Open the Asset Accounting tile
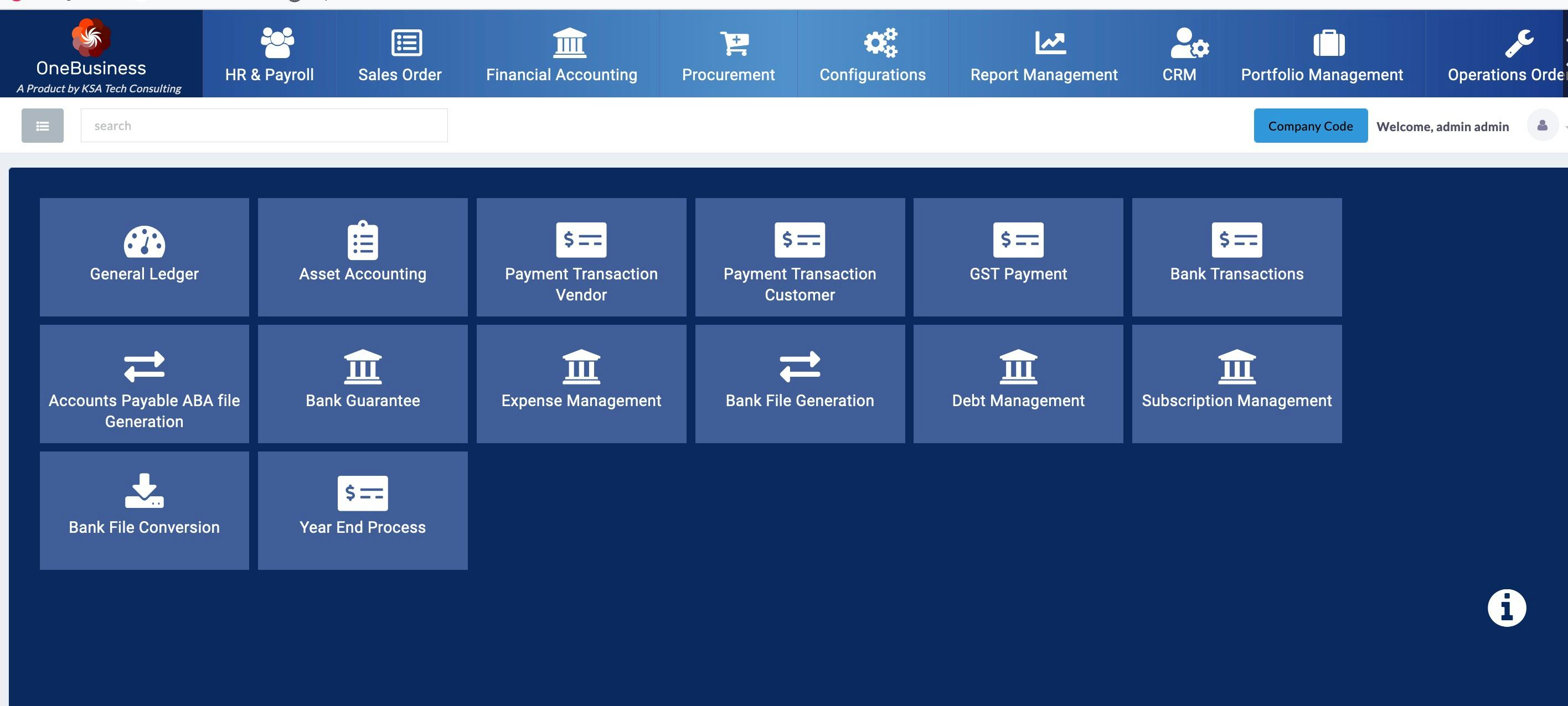 point(363,257)
